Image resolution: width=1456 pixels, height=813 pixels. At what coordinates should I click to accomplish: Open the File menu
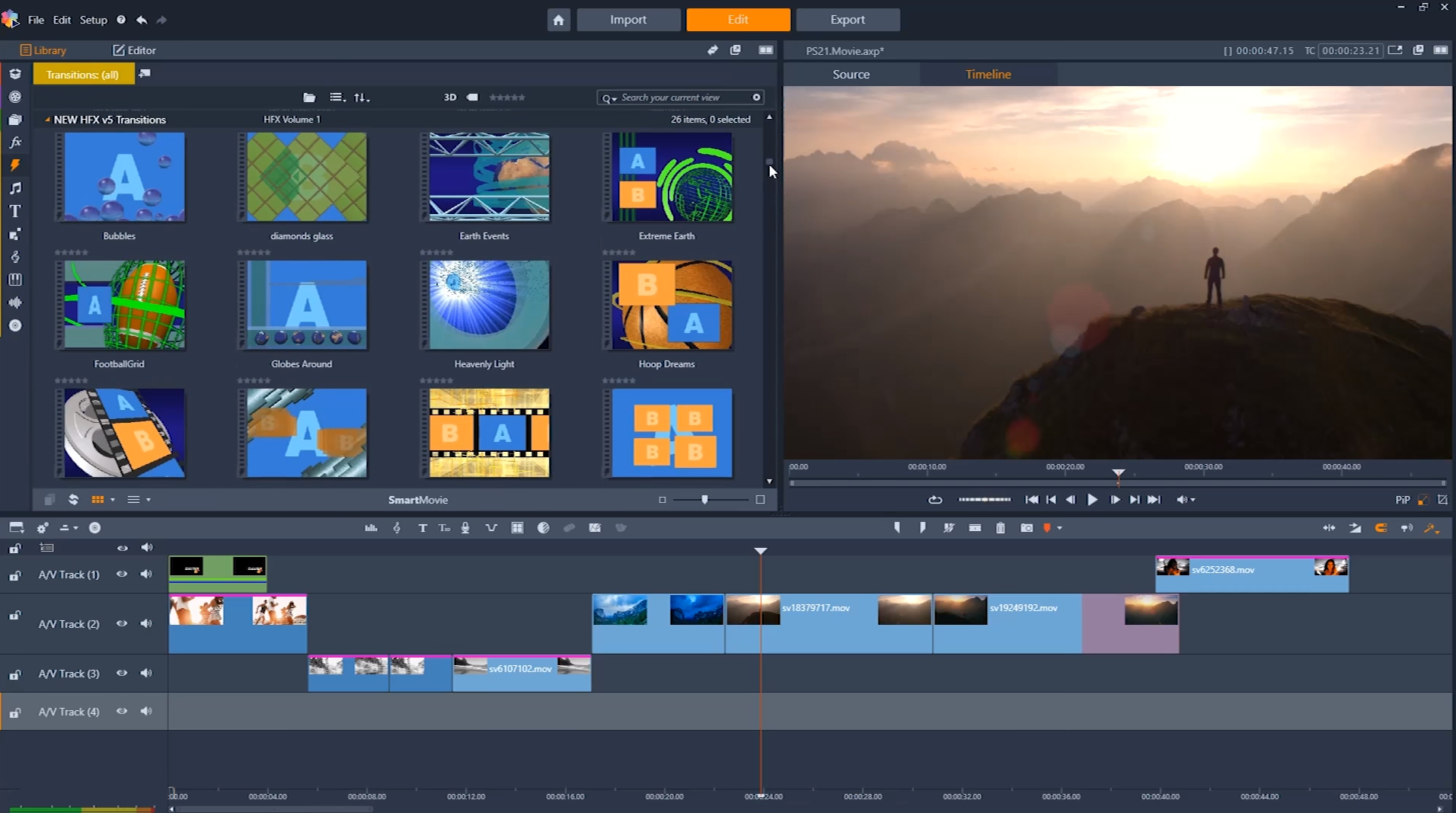pyautogui.click(x=36, y=20)
